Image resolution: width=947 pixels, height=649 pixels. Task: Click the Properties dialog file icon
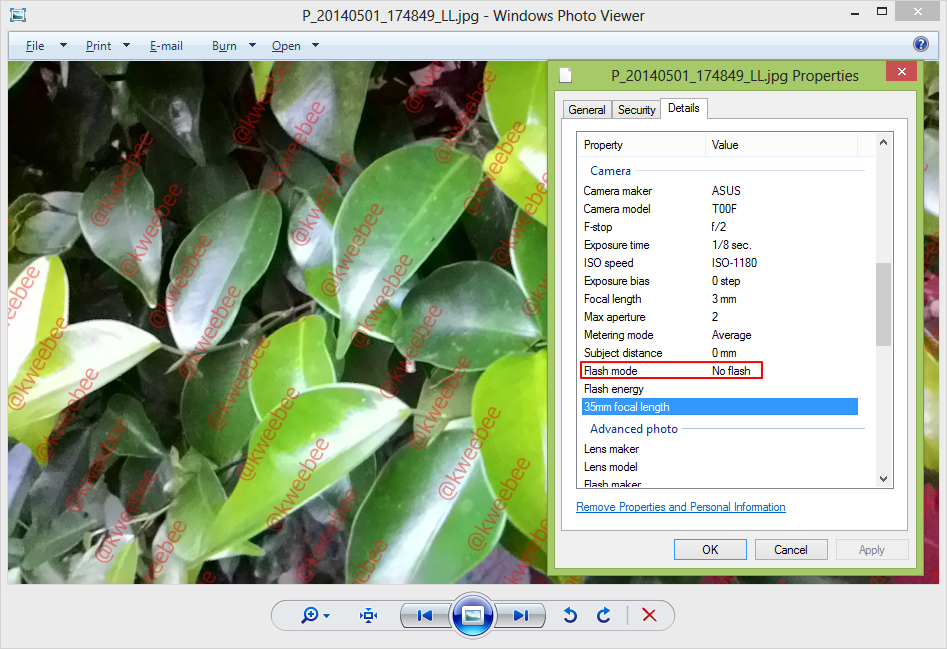click(566, 75)
